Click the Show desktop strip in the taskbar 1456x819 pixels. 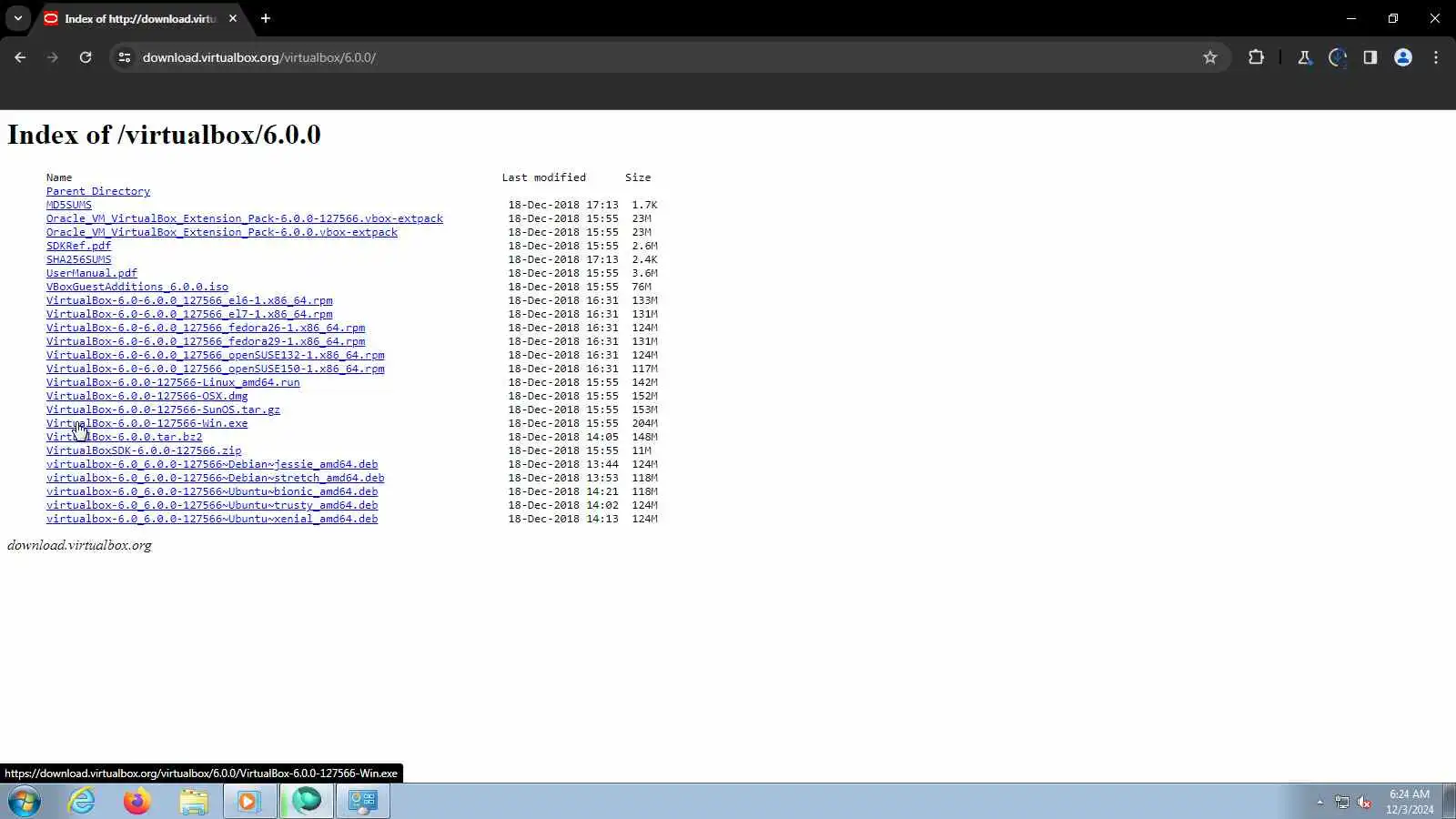pyautogui.click(x=1450, y=802)
